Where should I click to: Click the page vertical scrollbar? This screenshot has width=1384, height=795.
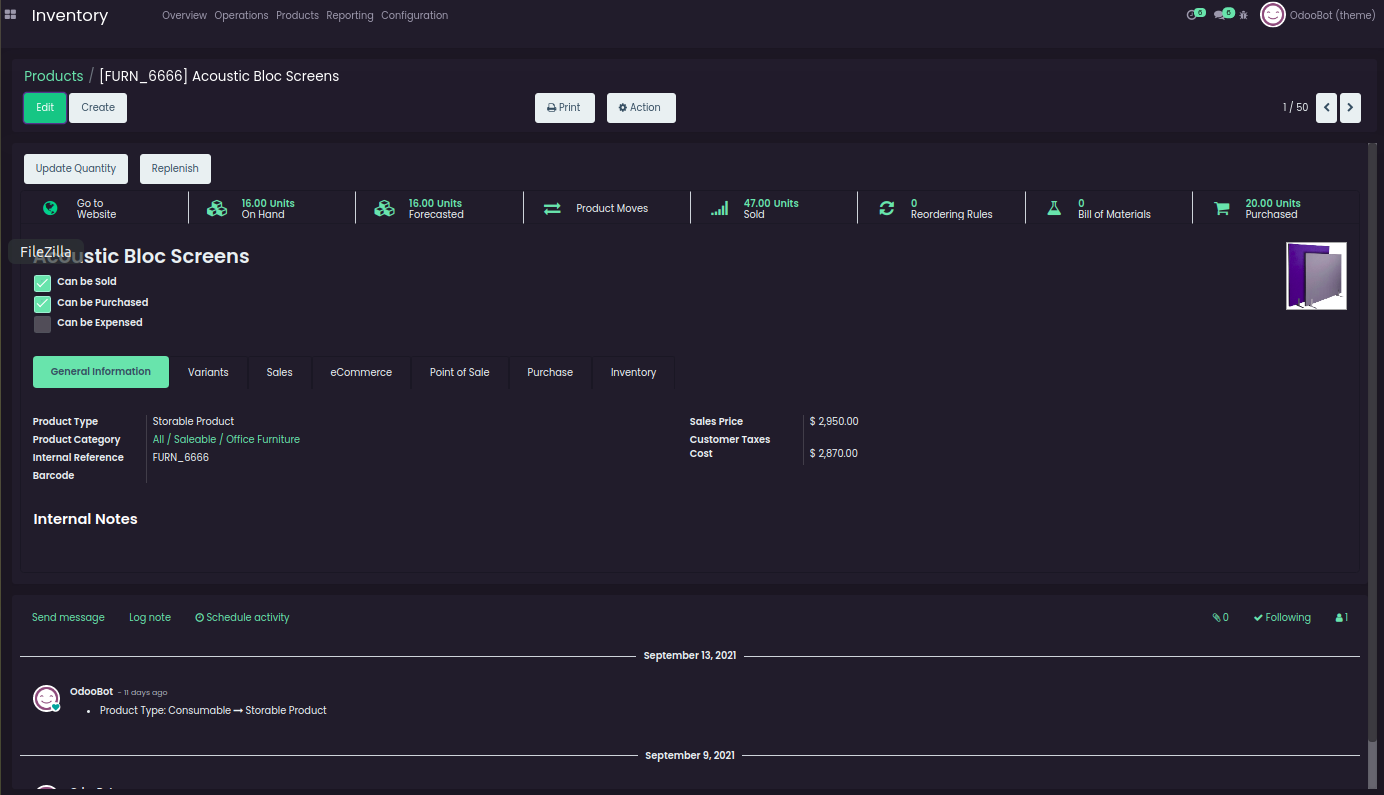tap(1371, 440)
